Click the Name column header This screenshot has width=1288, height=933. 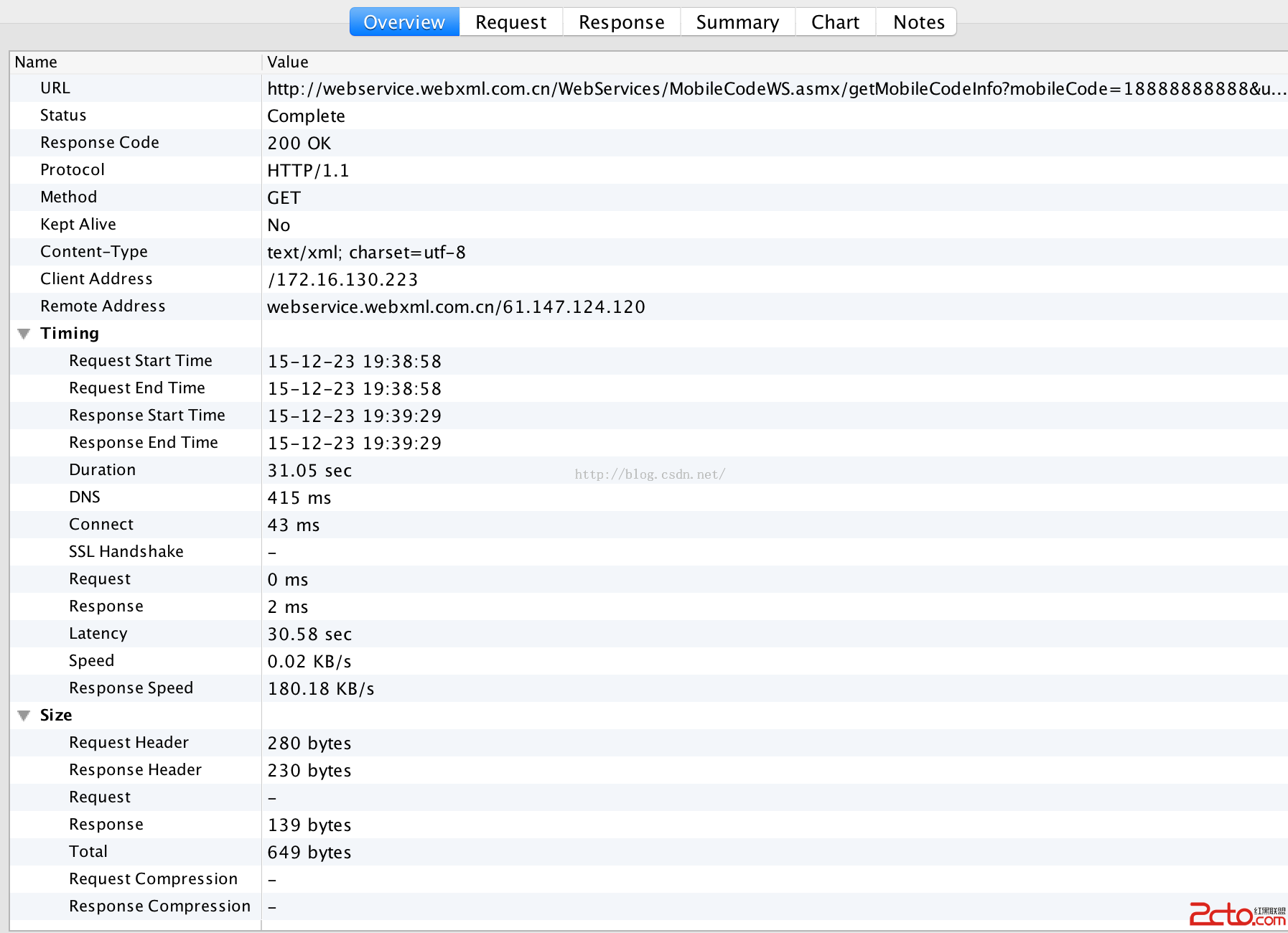pos(36,62)
